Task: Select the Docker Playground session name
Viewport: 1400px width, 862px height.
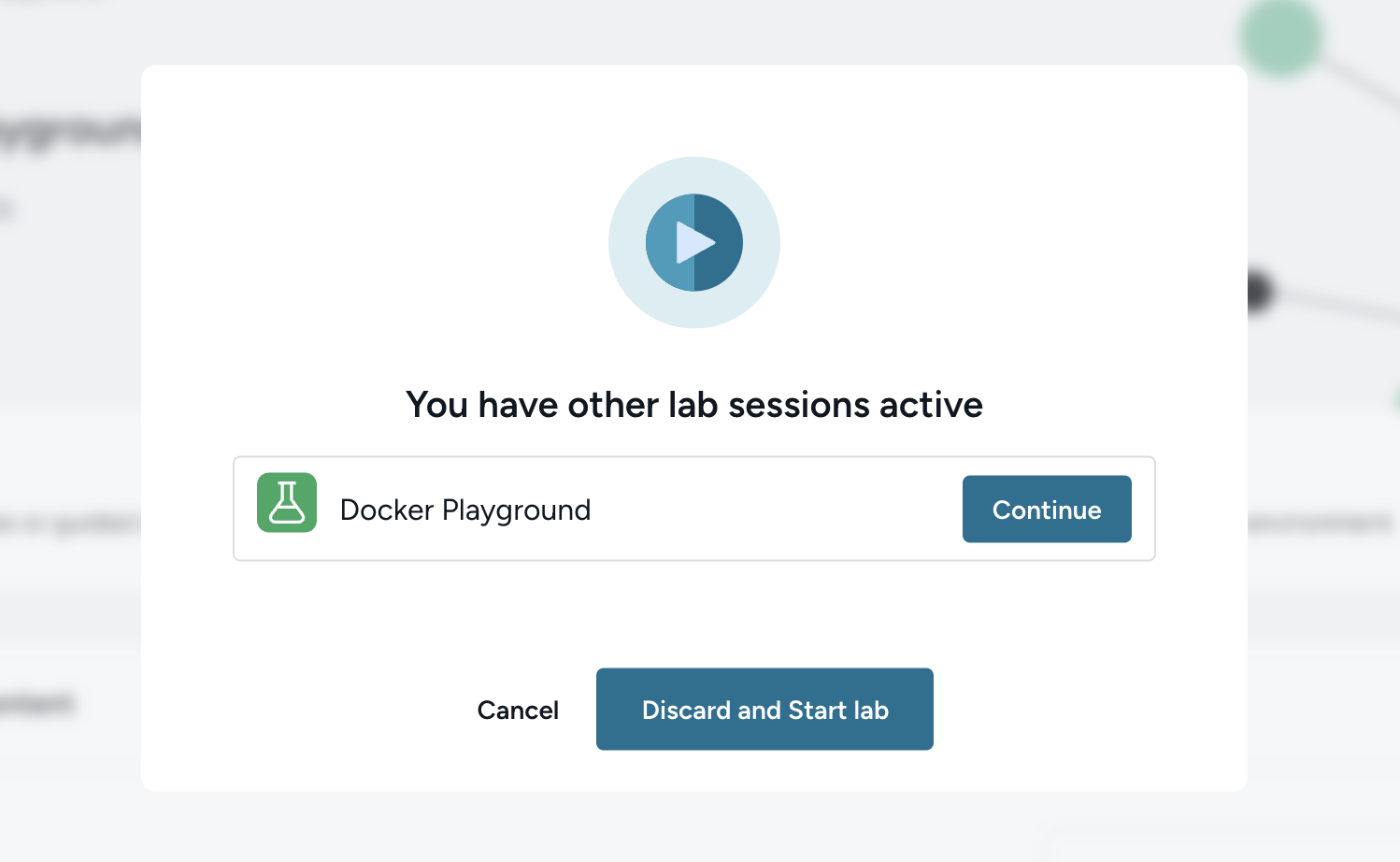Action: (x=465, y=510)
